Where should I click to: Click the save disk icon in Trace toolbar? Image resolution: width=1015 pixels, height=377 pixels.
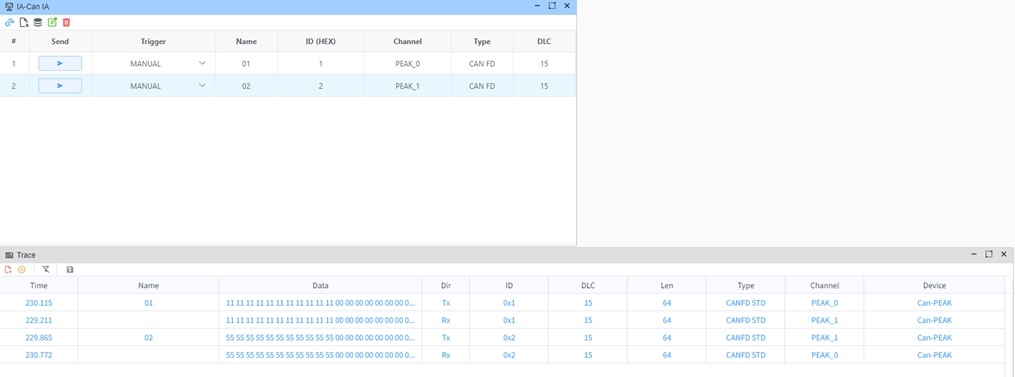pyautogui.click(x=70, y=269)
